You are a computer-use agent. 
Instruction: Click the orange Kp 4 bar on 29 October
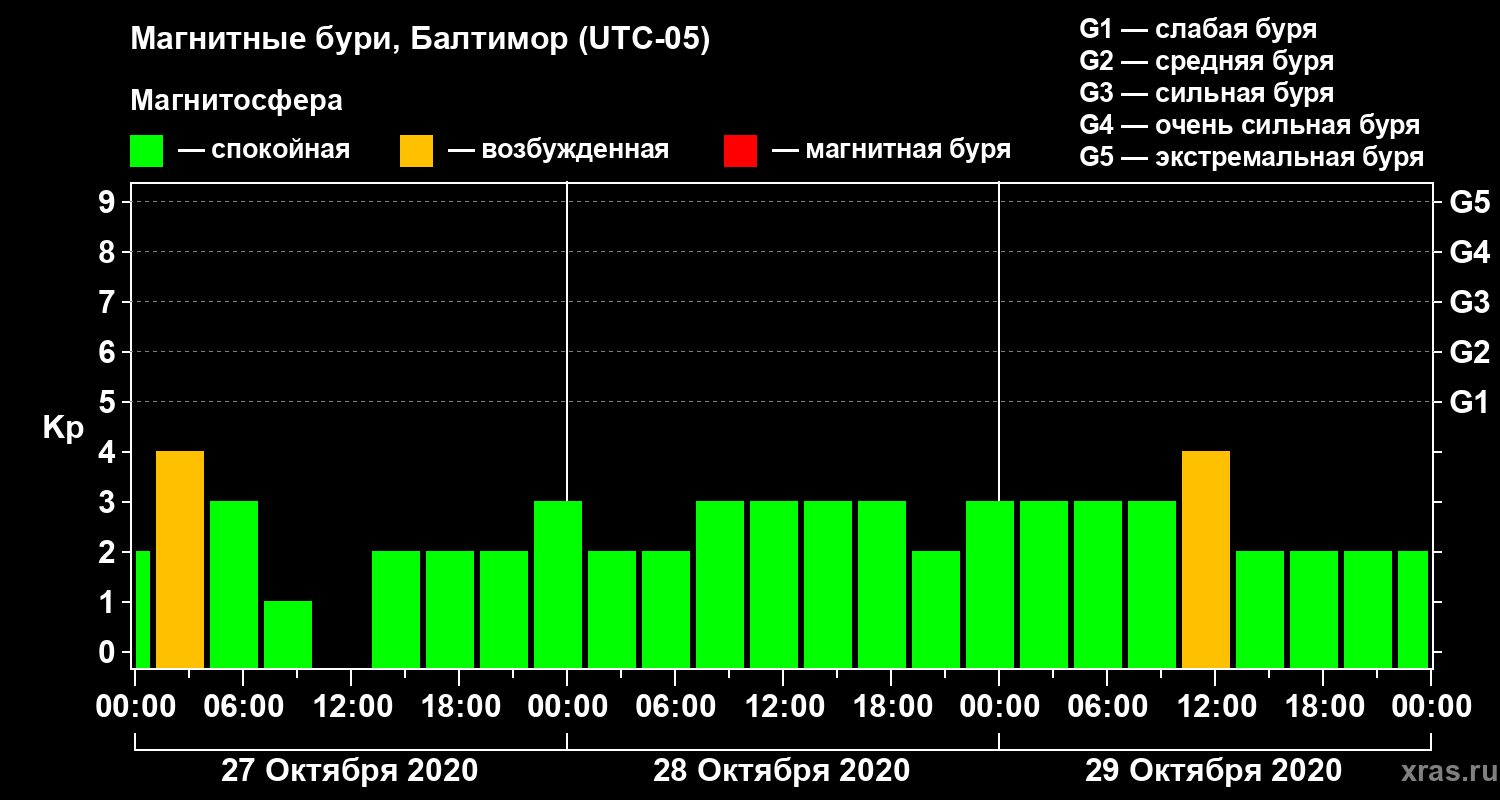1206,559
